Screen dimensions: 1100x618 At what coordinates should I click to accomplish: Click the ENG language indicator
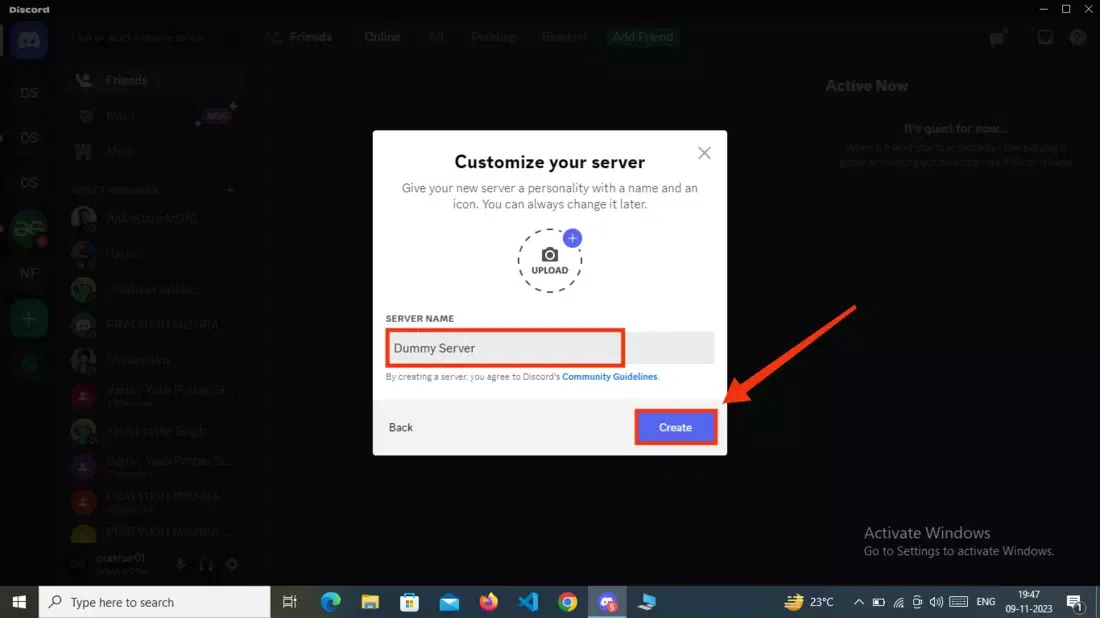pyautogui.click(x=986, y=602)
